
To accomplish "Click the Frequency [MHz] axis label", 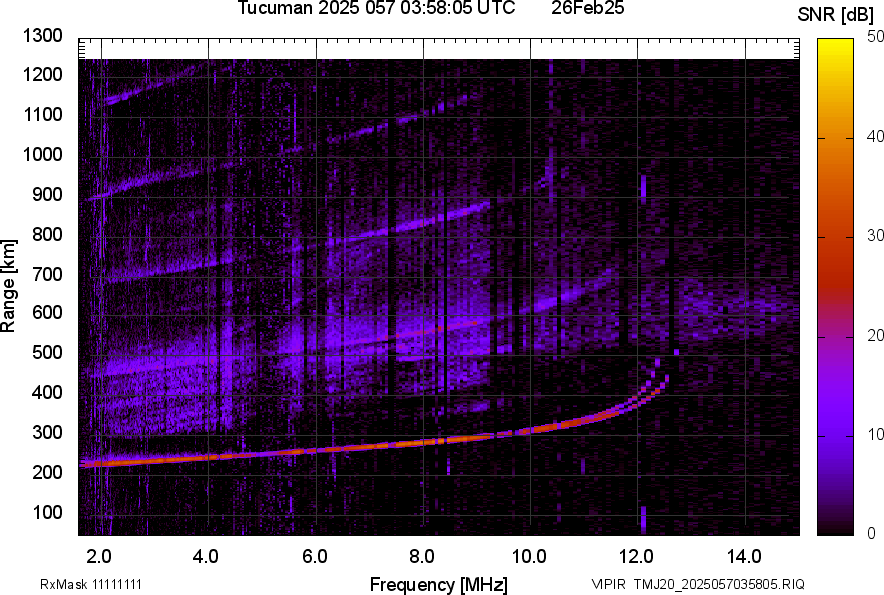I will [x=438, y=584].
